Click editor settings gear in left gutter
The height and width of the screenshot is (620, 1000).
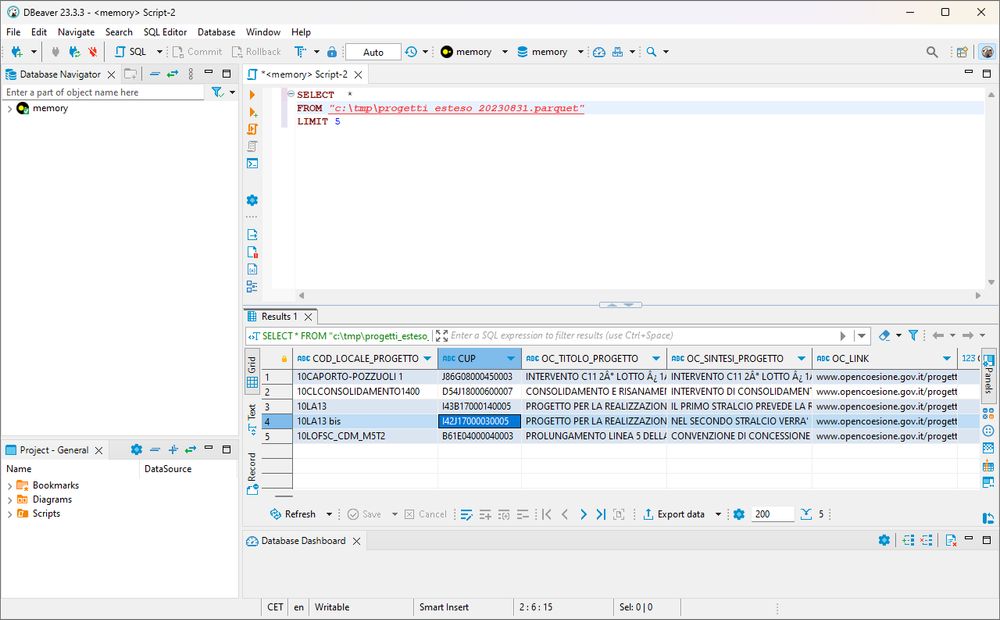tap(253, 200)
